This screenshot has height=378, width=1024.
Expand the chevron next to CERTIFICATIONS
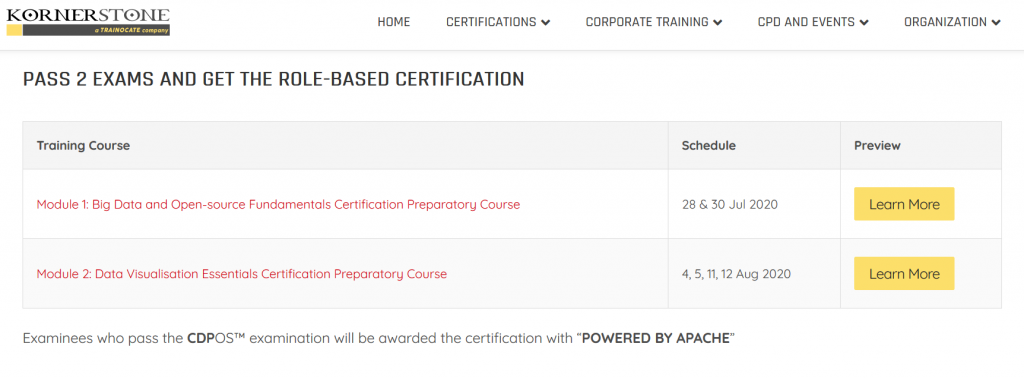(545, 23)
